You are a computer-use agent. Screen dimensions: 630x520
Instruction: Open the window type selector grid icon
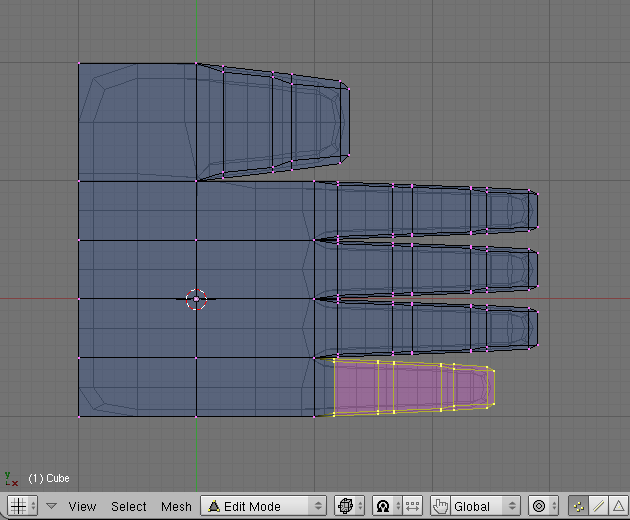coord(22,506)
